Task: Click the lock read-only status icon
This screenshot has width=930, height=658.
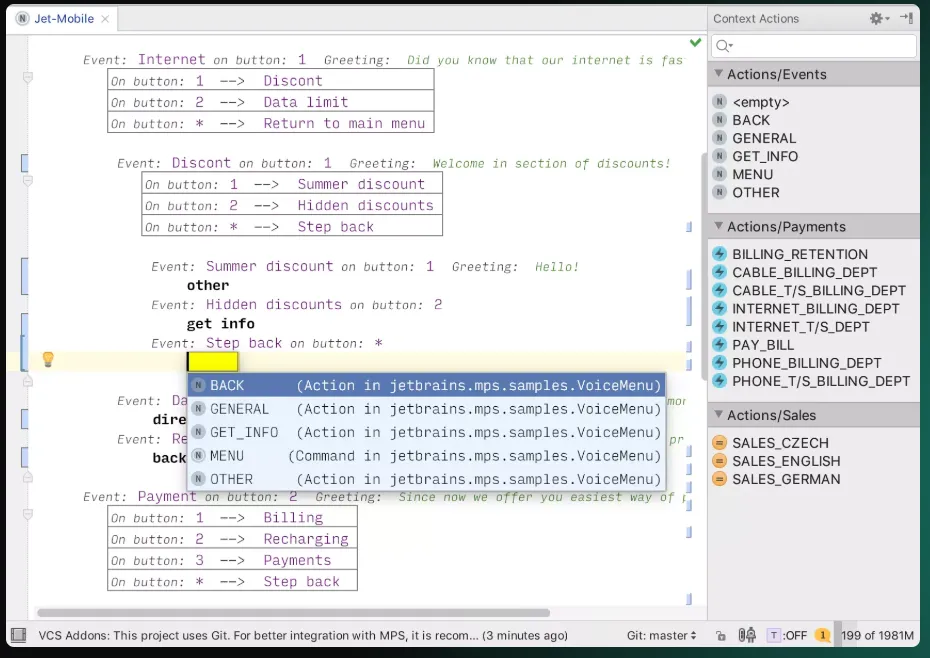Action: click(720, 635)
